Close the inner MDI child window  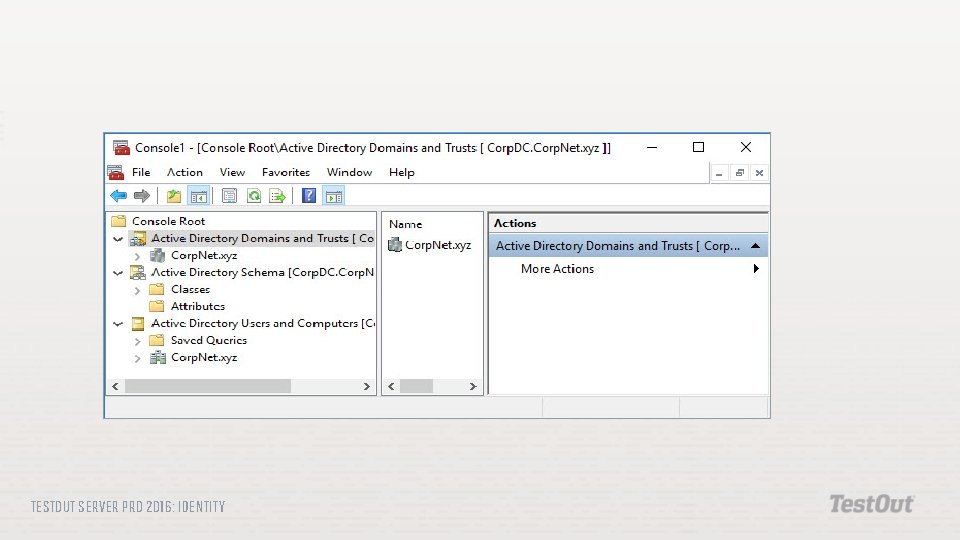click(x=759, y=173)
